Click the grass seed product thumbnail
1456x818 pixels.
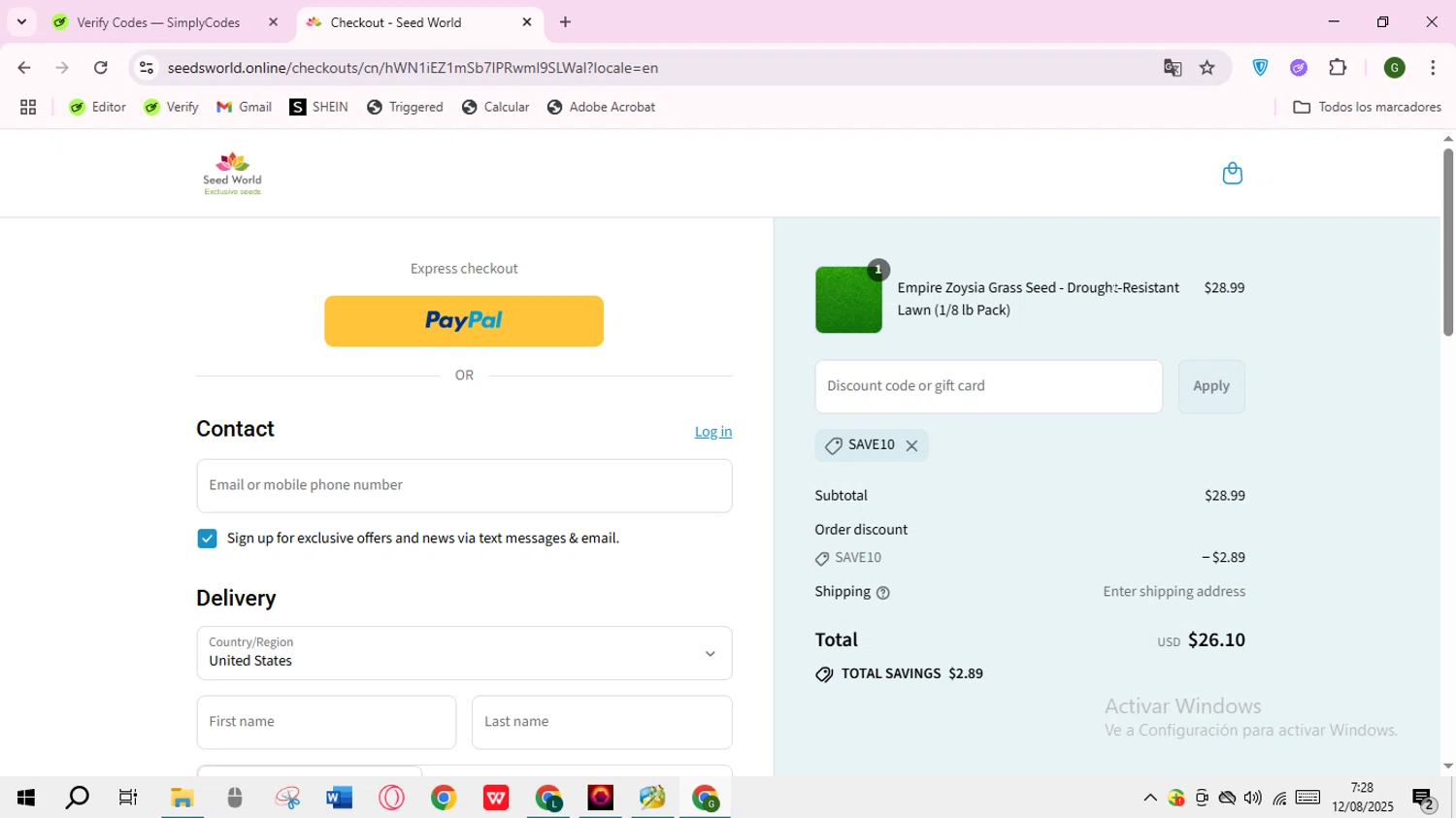tap(848, 300)
